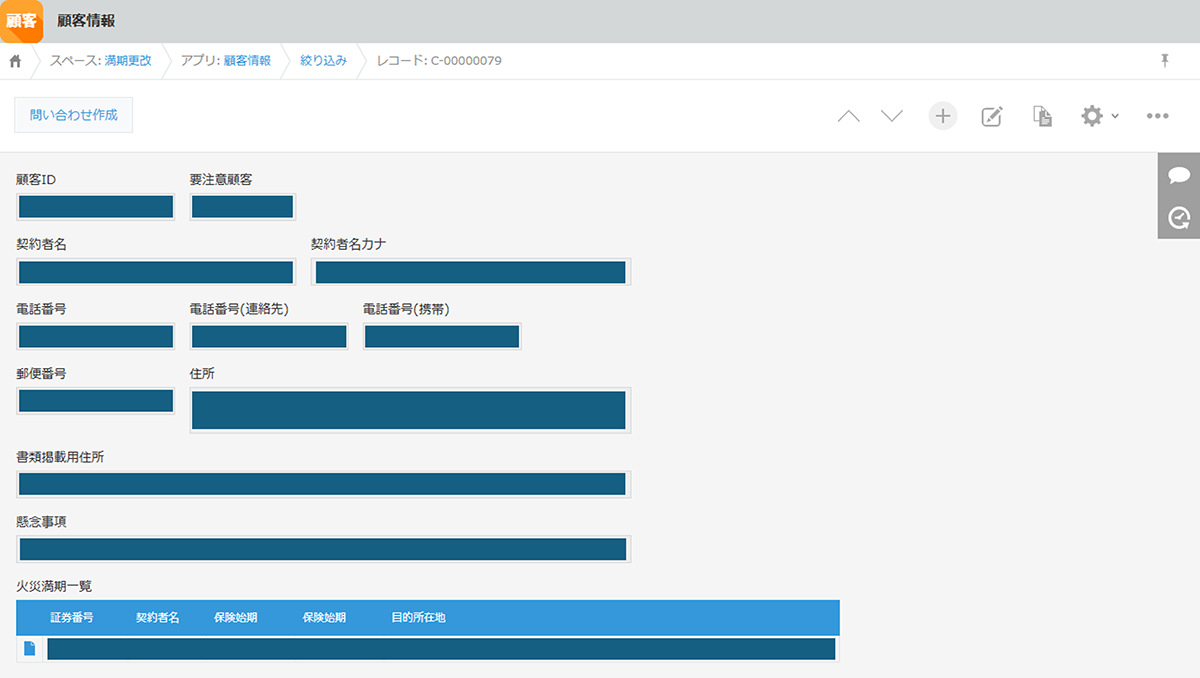Screen dimensions: 1200x678
Task: Click the 証券番号 column header
Action: pyautogui.click(x=72, y=618)
